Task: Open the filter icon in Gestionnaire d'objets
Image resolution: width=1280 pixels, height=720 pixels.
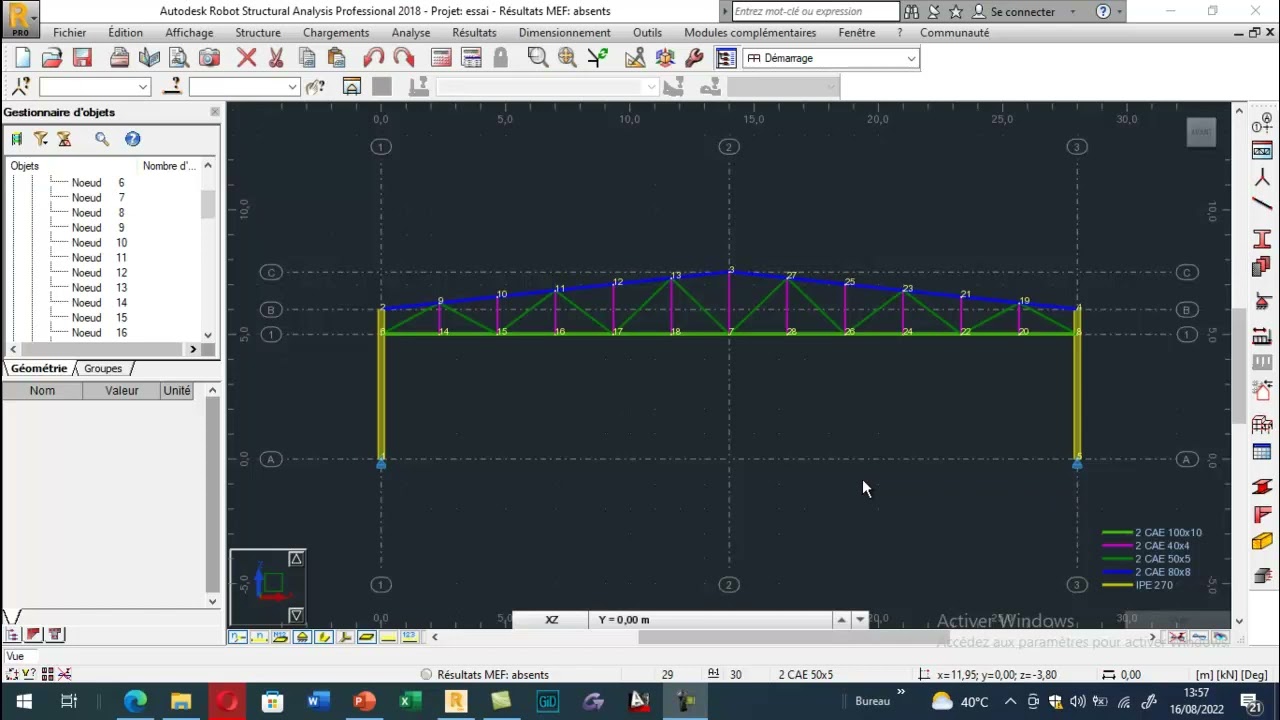Action: pyautogui.click(x=41, y=139)
